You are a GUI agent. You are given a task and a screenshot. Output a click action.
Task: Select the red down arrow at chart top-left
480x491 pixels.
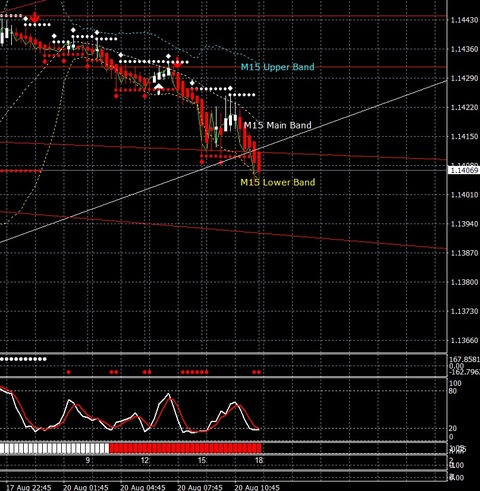pyautogui.click(x=34, y=17)
